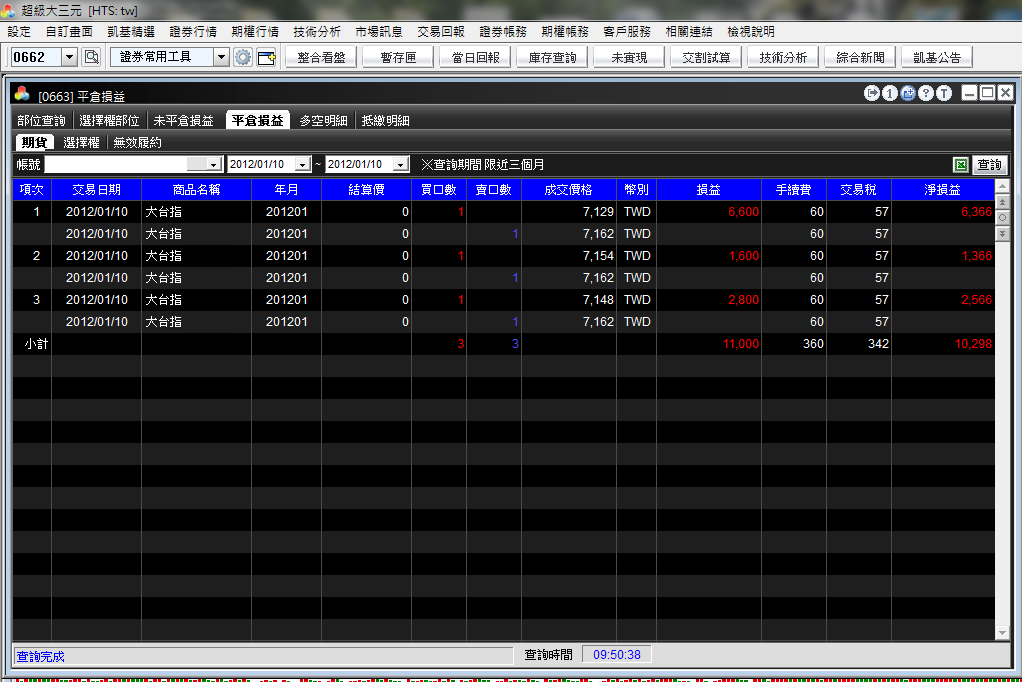
Task: Open the start date dropdown calendar
Action: pyautogui.click(x=302, y=165)
